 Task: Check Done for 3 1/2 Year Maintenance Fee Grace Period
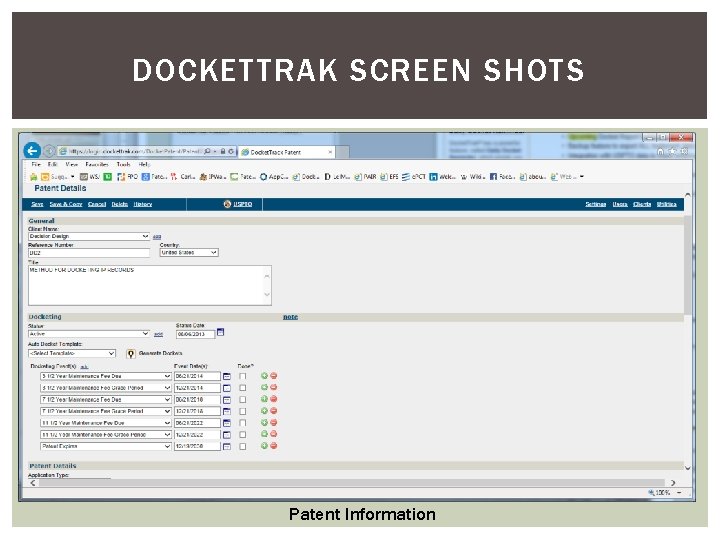pyautogui.click(x=243, y=388)
